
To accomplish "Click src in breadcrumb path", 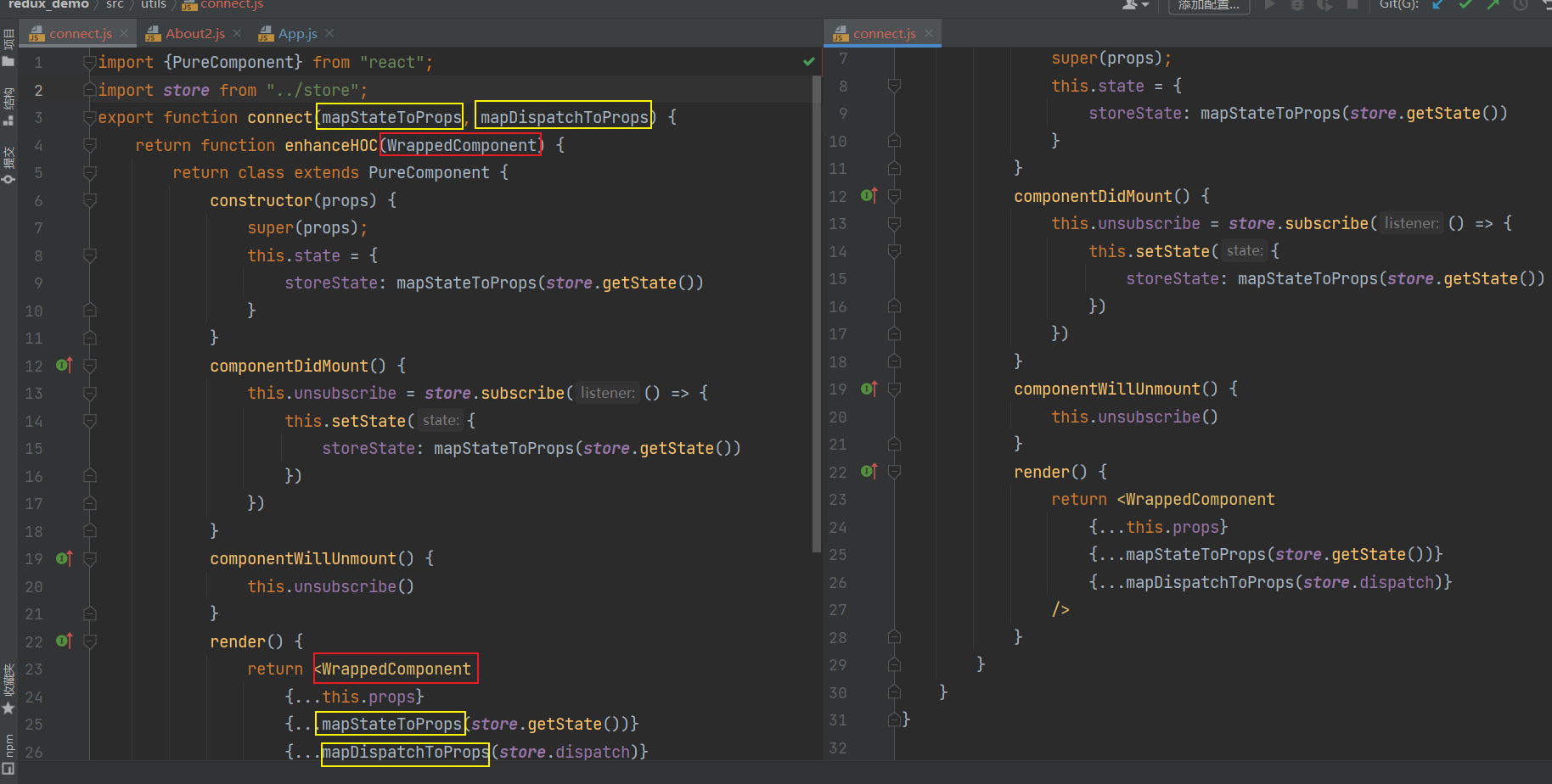I will [x=115, y=4].
